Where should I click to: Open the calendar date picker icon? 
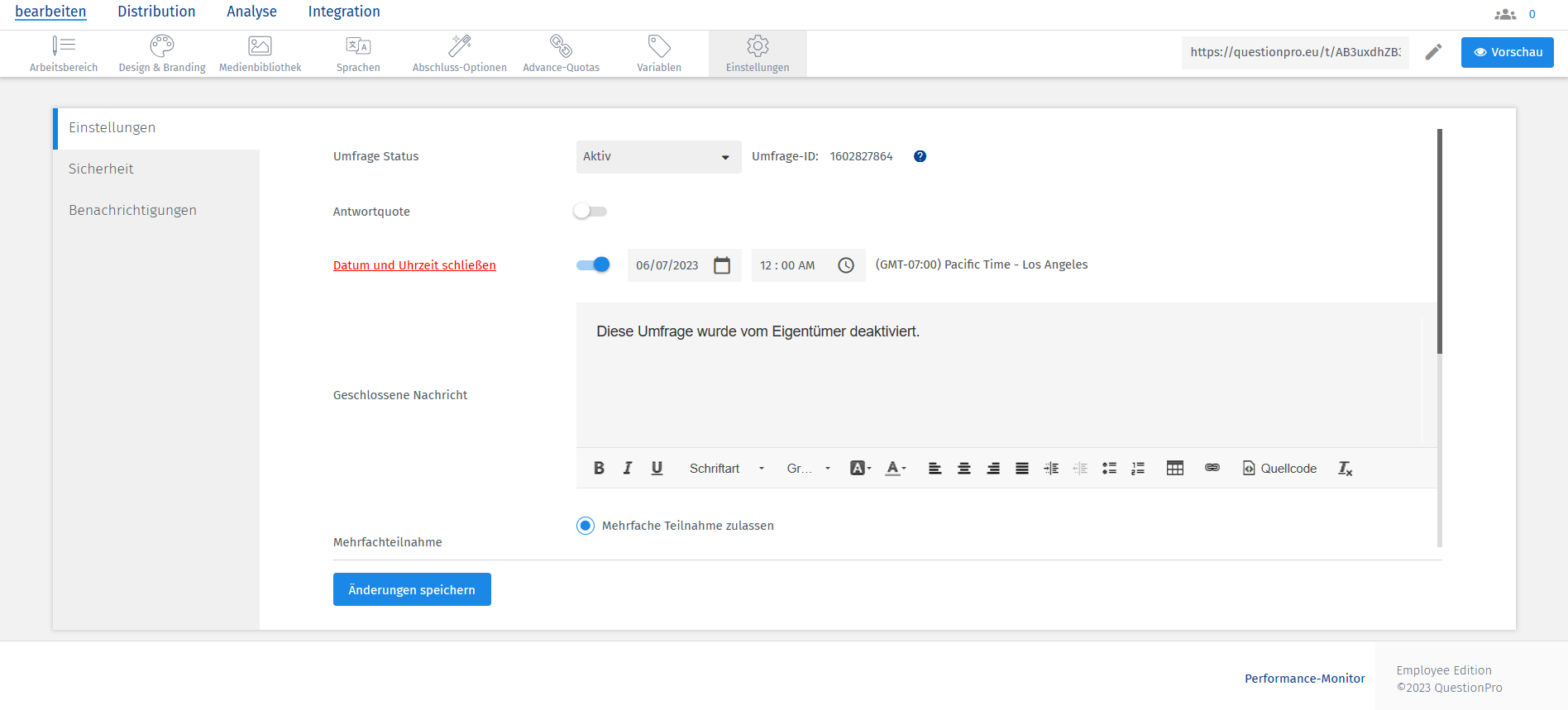[x=722, y=265]
